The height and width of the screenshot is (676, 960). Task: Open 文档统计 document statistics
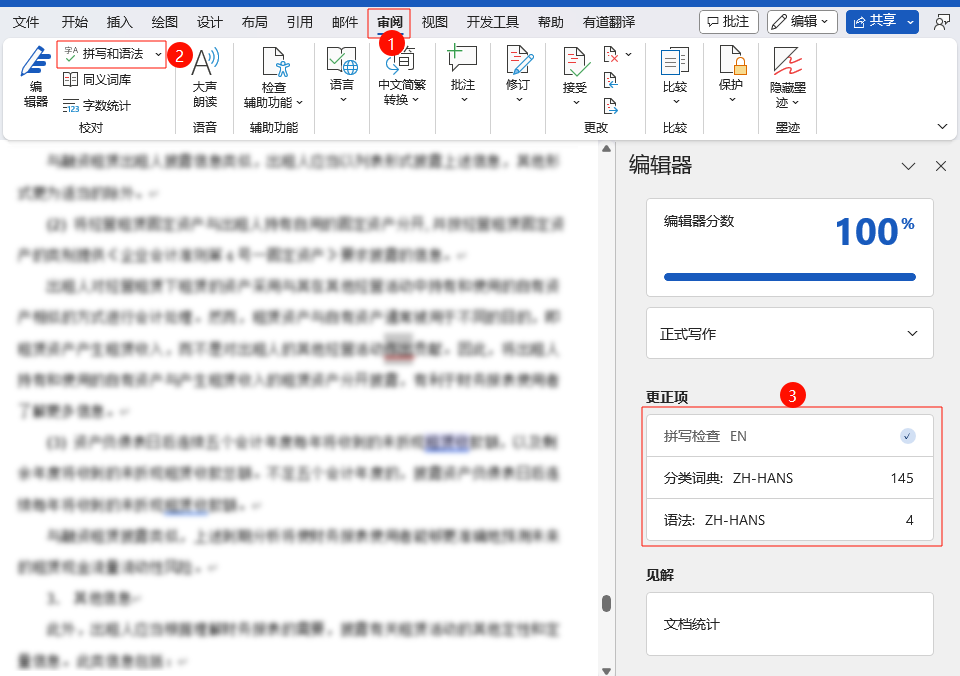coord(789,624)
